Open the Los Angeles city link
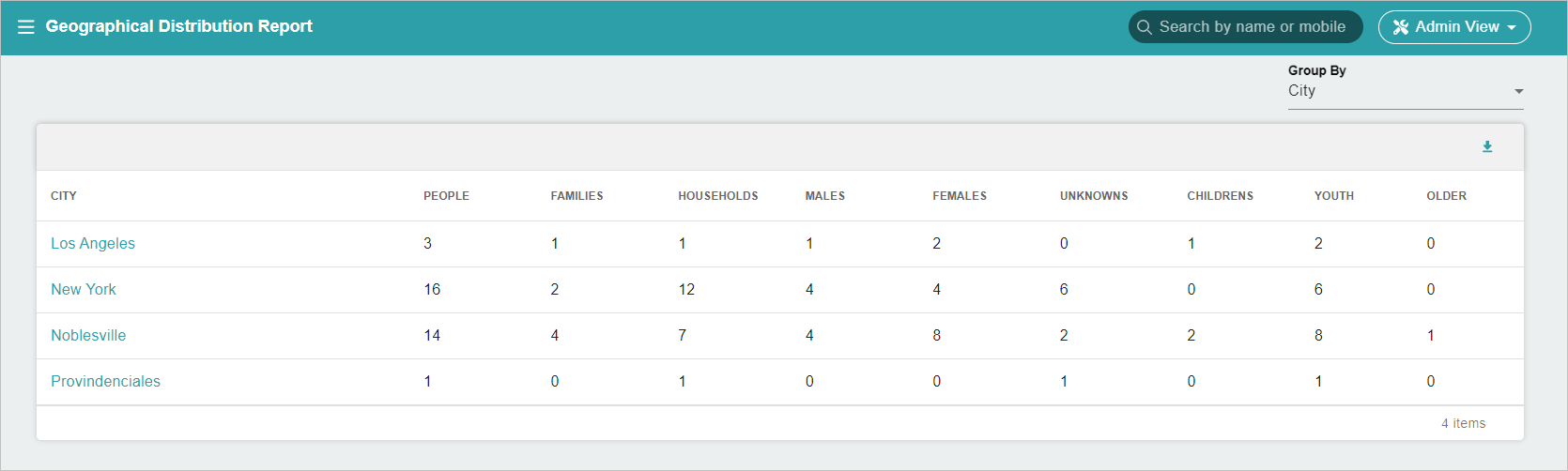This screenshot has width=1568, height=471. tap(93, 243)
